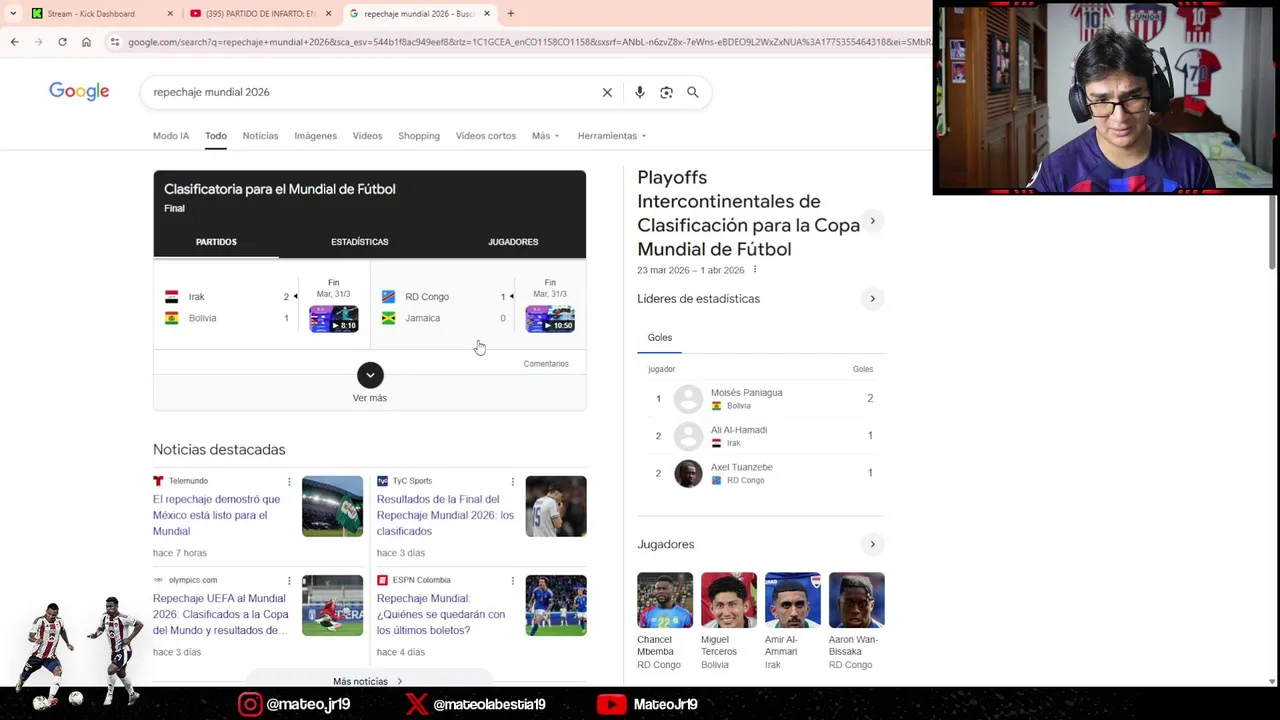Expand the Jugadores section arrow
Image resolution: width=1280 pixels, height=720 pixels.
click(x=872, y=545)
